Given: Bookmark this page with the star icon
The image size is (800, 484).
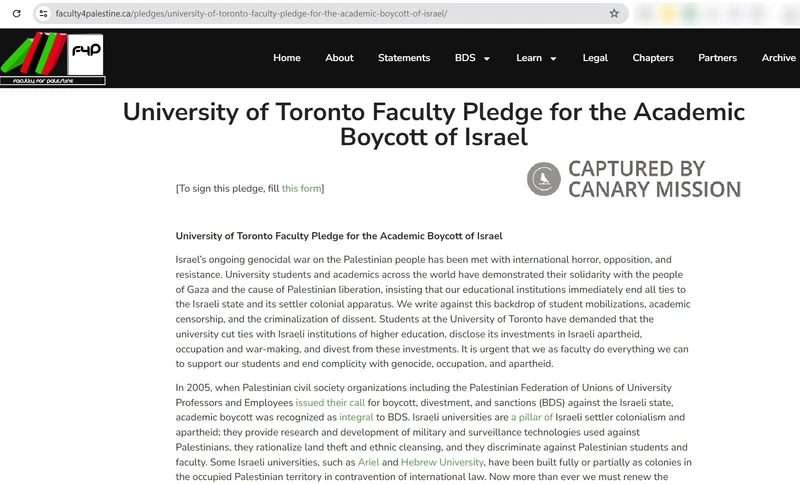Looking at the screenshot, I should [614, 14].
